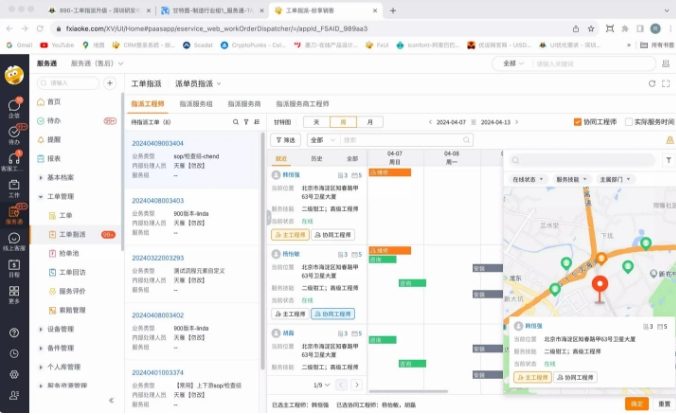
Task: Toggle 主工程师 on the top engineer card
Action: point(290,235)
